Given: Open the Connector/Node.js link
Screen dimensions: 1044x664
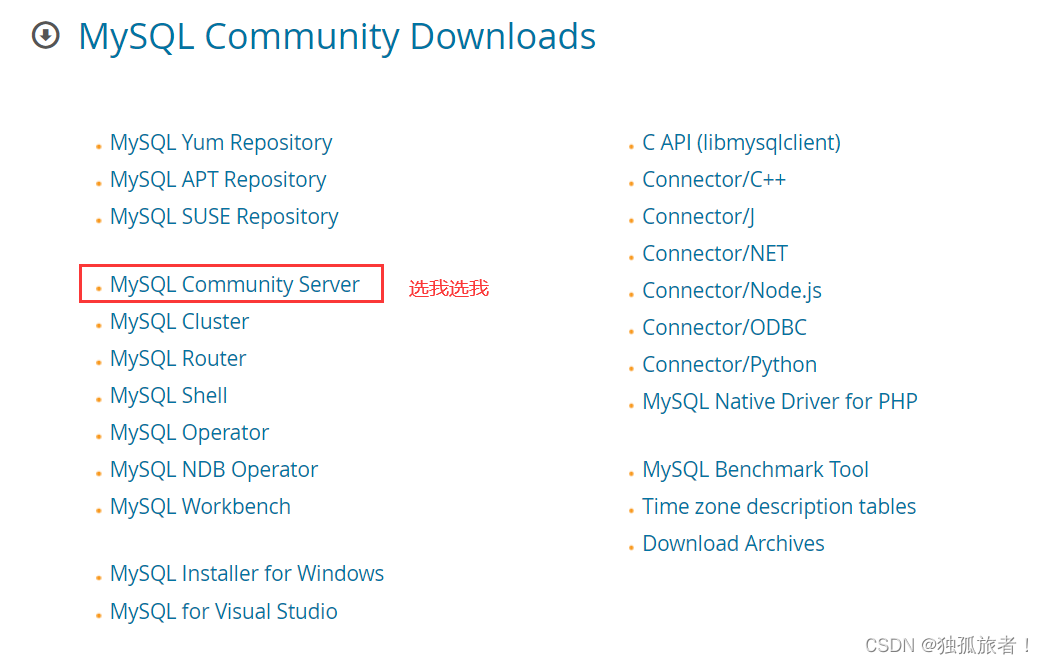Looking at the screenshot, I should tap(732, 291).
